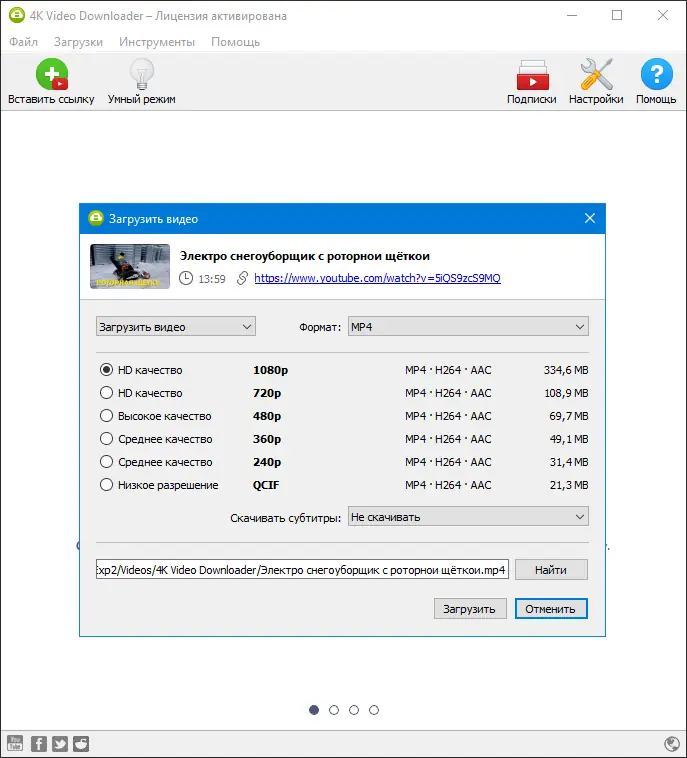This screenshot has height=758, width=687.
Task: Open the Facebook icon in bottom bar
Action: [39, 743]
